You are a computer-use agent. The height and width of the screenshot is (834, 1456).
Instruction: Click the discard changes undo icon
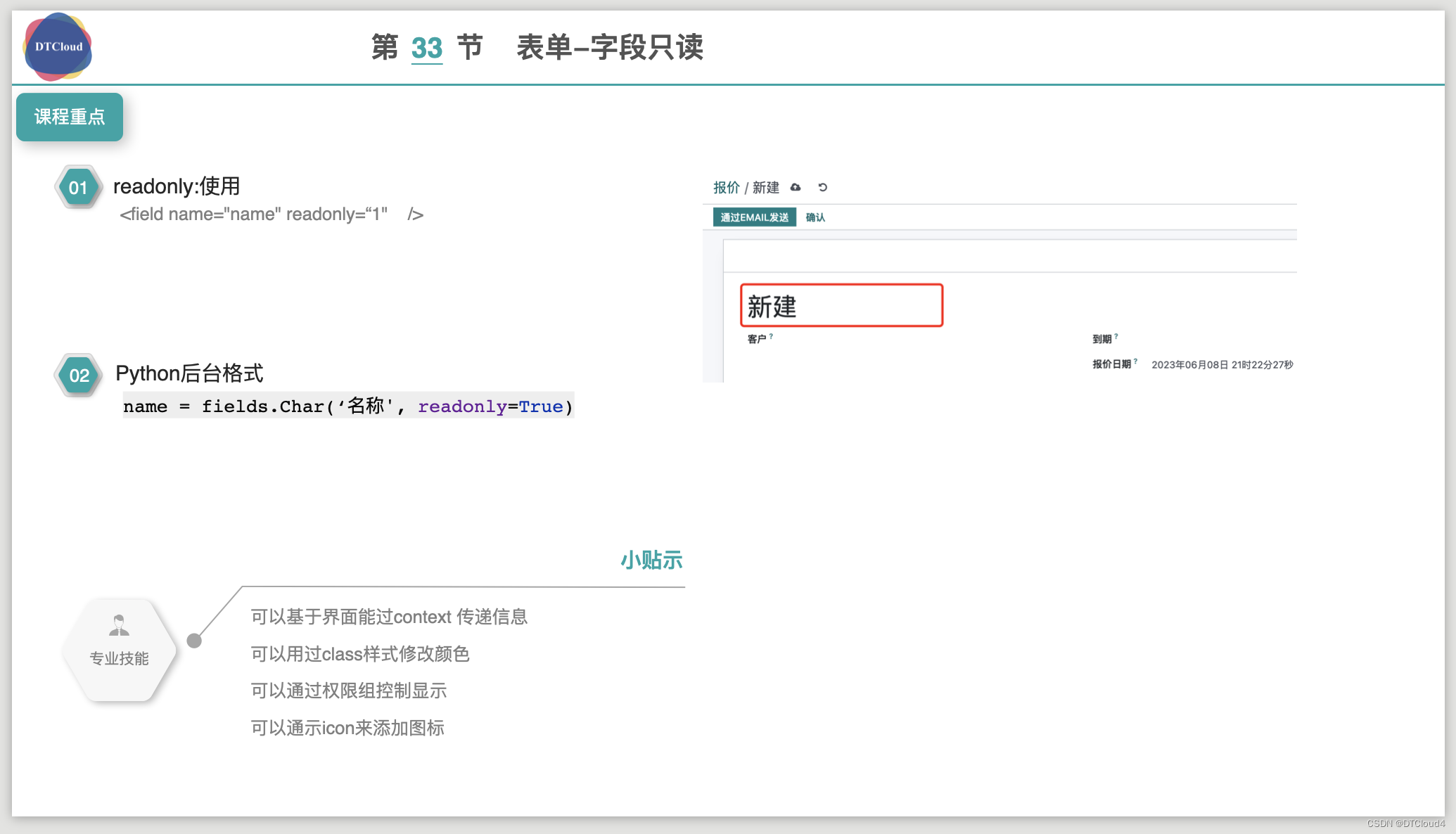point(823,188)
